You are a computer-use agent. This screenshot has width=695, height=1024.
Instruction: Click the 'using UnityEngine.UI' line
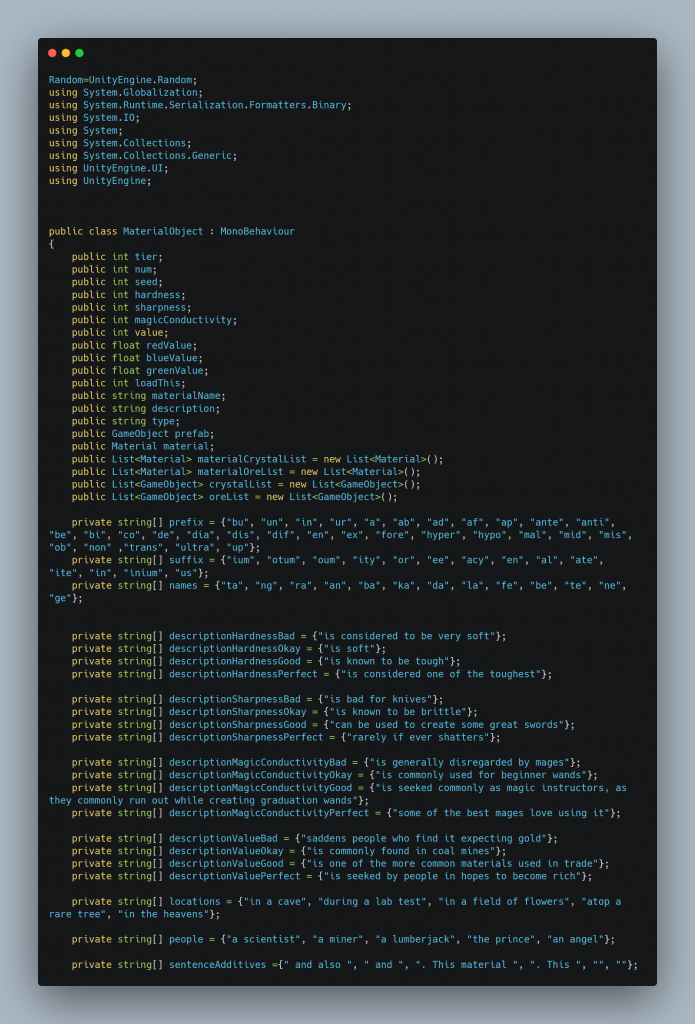click(109, 168)
